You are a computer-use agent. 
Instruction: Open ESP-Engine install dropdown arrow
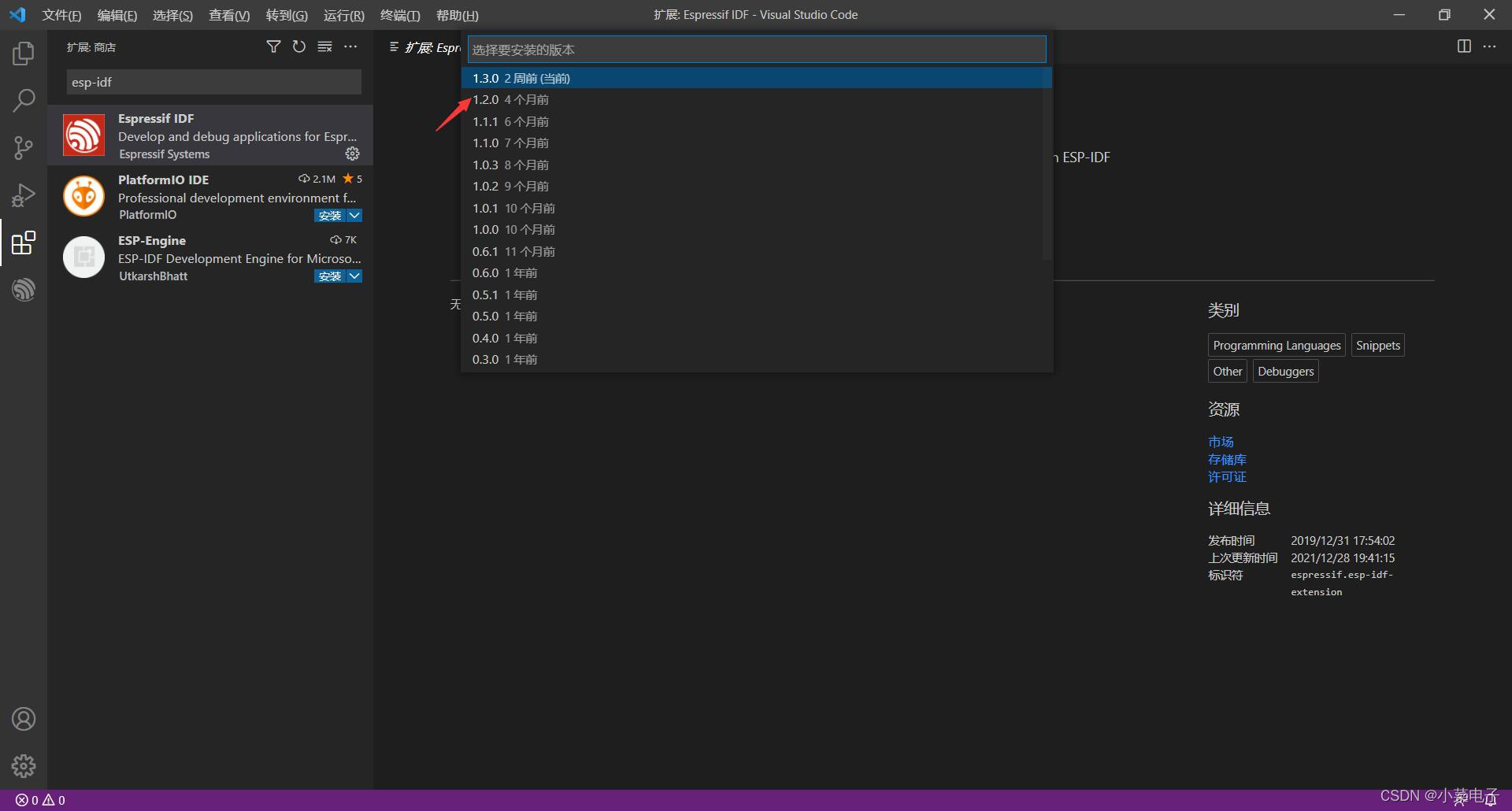355,276
